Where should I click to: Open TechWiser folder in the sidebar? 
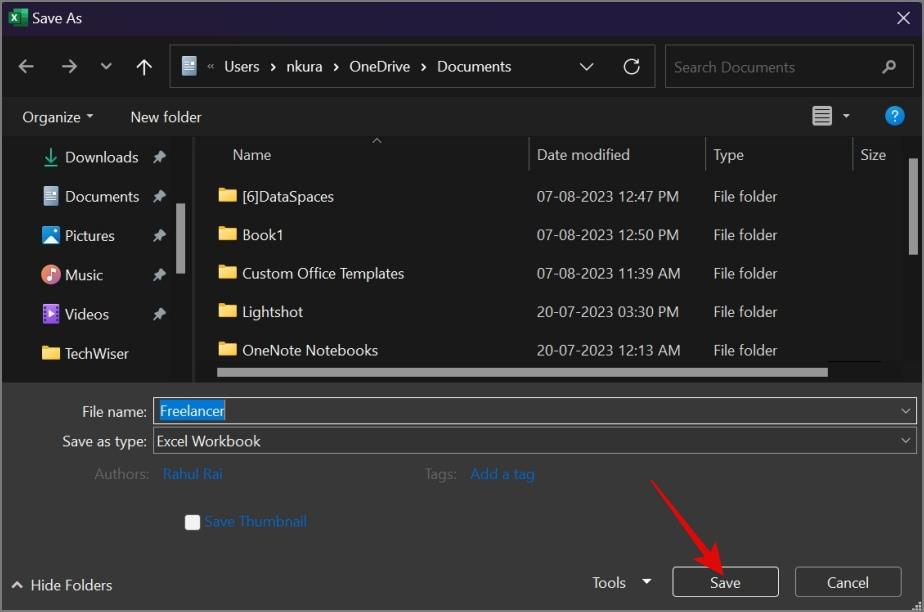(x=85, y=353)
